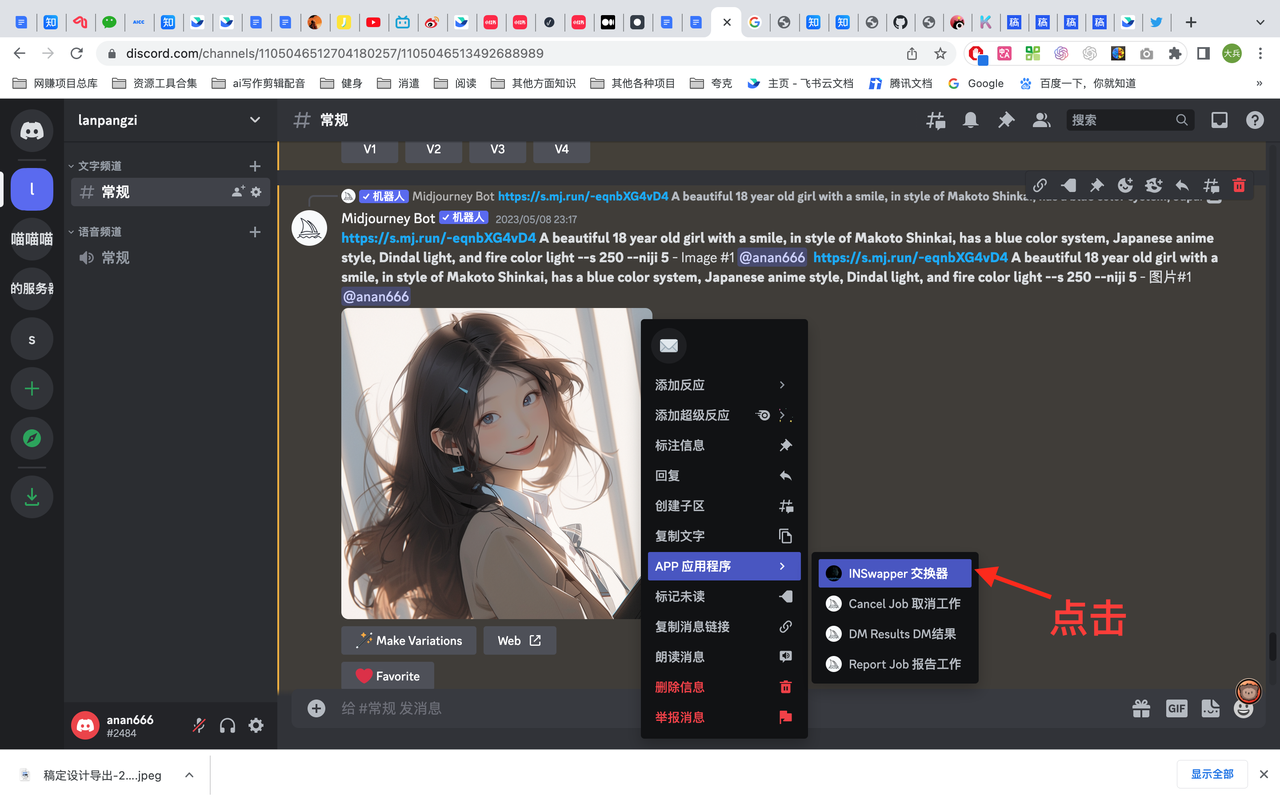1280x800 pixels.
Task: Add reaction from message hover toolbar
Action: pos(1126,185)
